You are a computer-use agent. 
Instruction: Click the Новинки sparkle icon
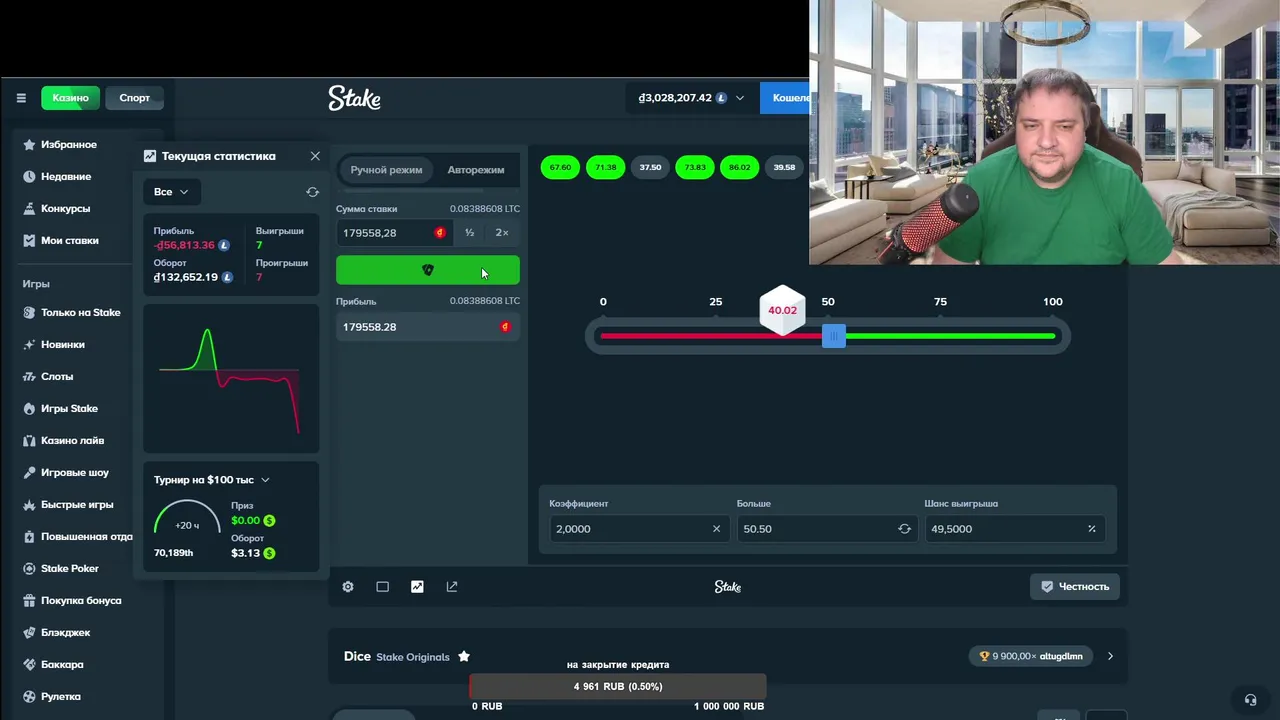(30, 345)
